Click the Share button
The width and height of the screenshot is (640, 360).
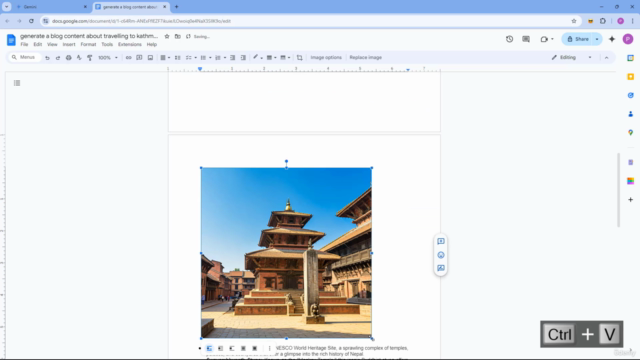tap(578, 39)
